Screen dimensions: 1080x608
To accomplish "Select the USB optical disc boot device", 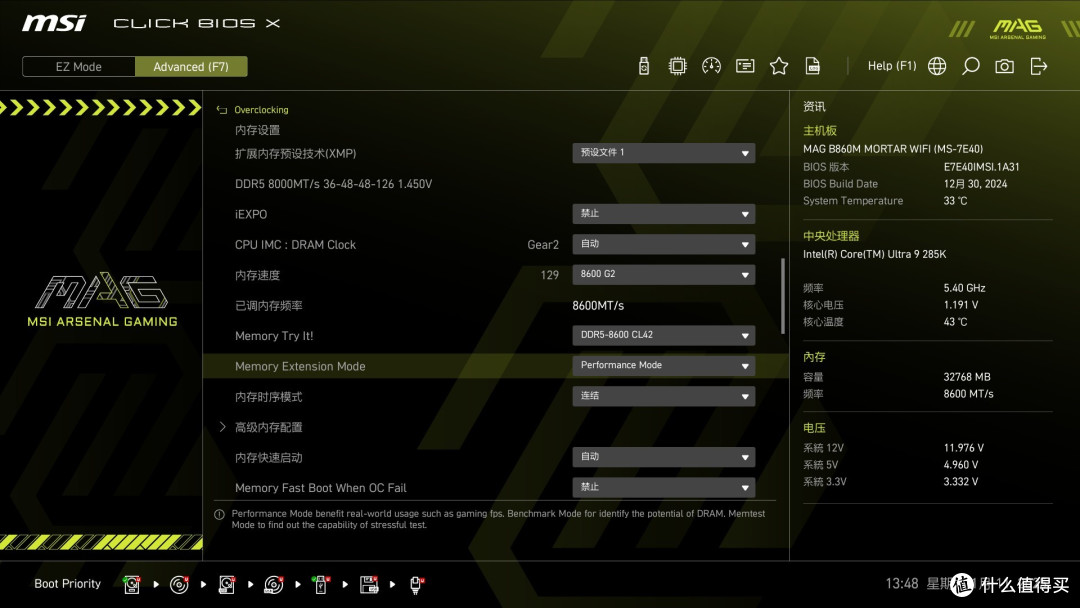I will click(x=273, y=585).
